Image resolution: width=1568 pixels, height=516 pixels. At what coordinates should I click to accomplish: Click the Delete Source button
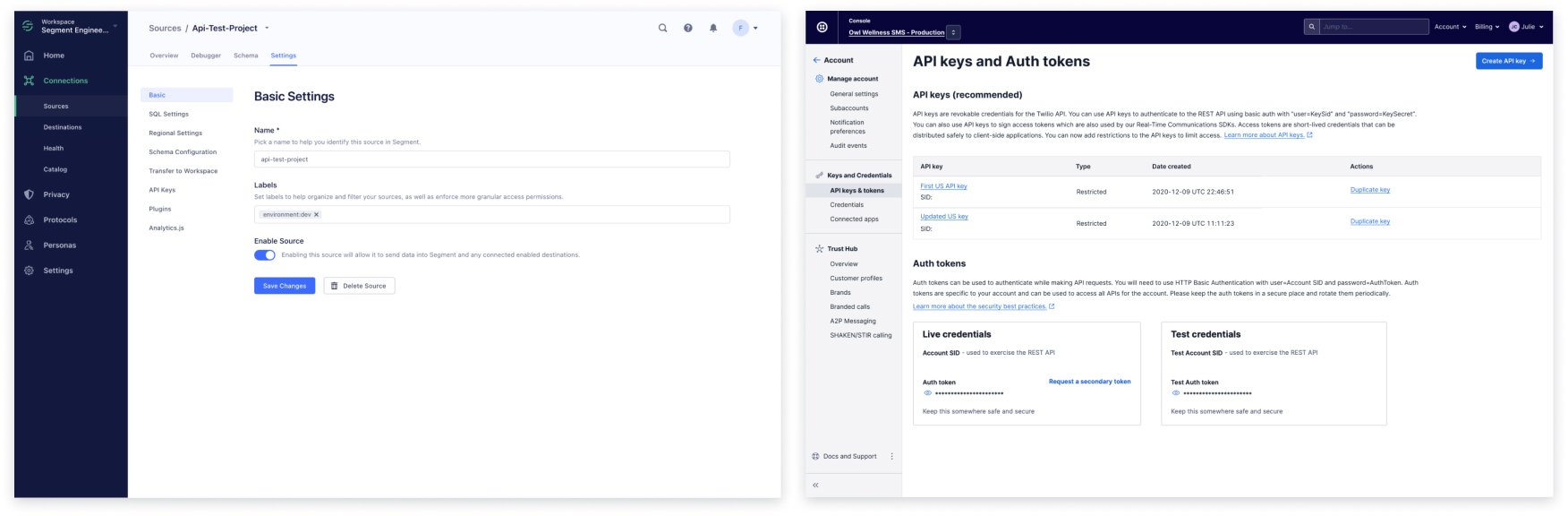[359, 286]
